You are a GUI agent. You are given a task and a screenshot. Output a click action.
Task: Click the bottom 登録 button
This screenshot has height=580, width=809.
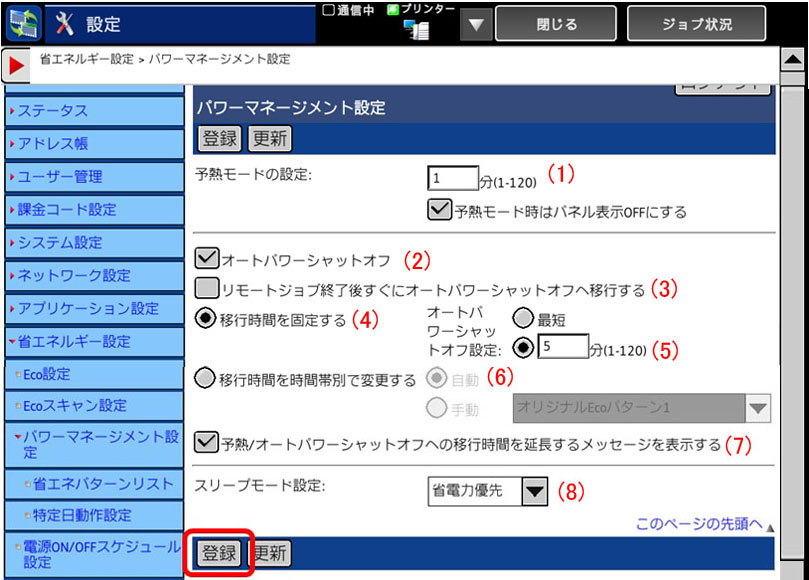tap(219, 554)
